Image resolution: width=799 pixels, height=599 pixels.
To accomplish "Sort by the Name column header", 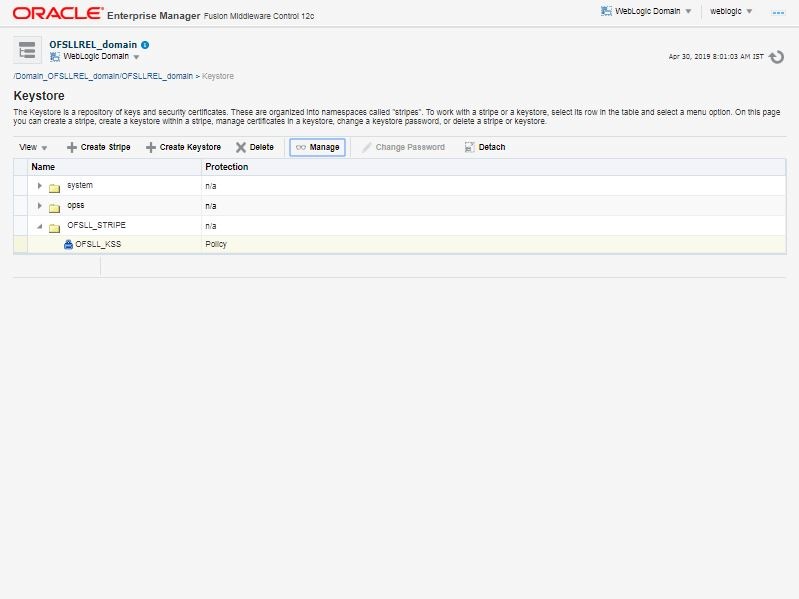I will (115, 167).
